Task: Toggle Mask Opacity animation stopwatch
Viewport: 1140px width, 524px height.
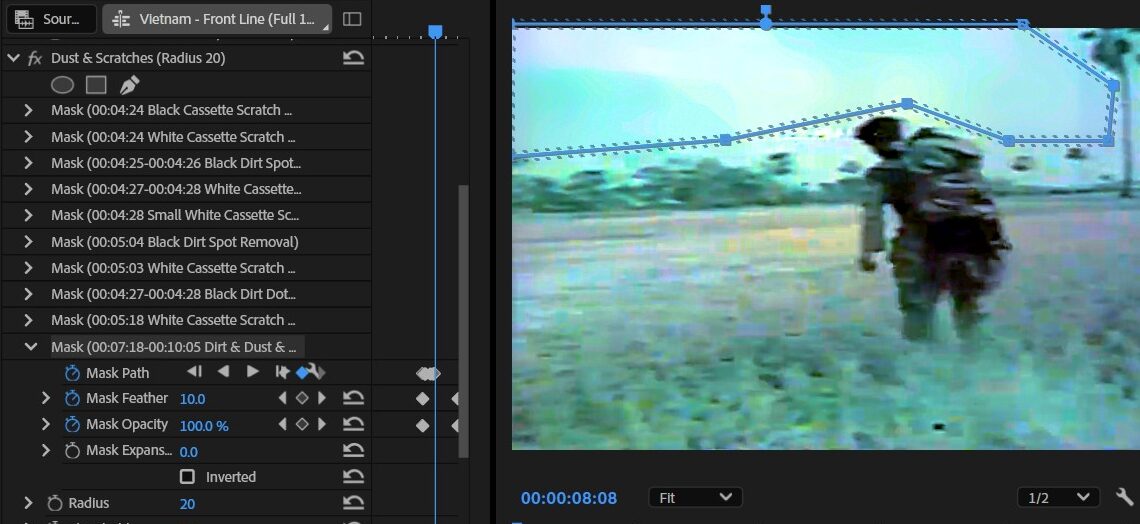Action: click(x=72, y=424)
